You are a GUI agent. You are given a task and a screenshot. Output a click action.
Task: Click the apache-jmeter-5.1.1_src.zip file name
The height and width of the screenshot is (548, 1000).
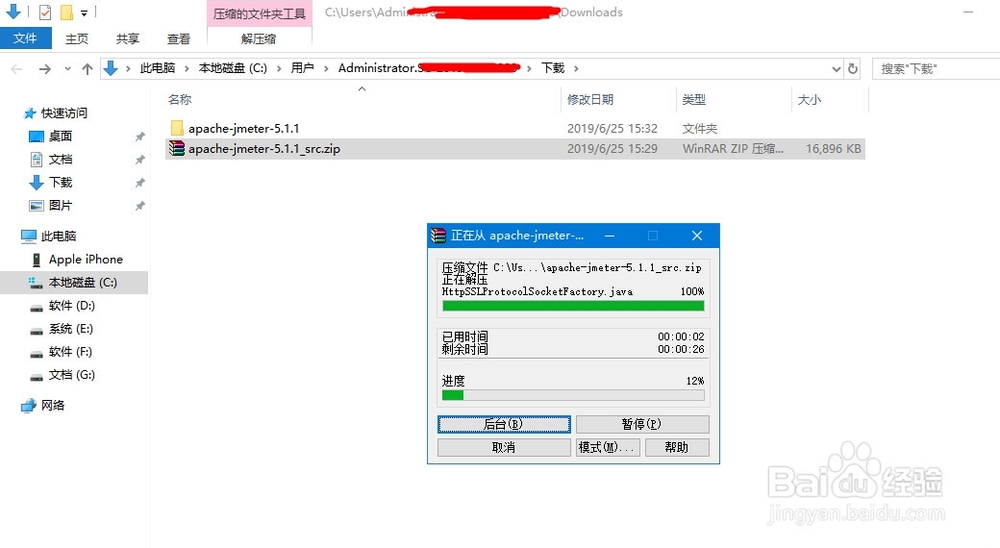point(264,149)
